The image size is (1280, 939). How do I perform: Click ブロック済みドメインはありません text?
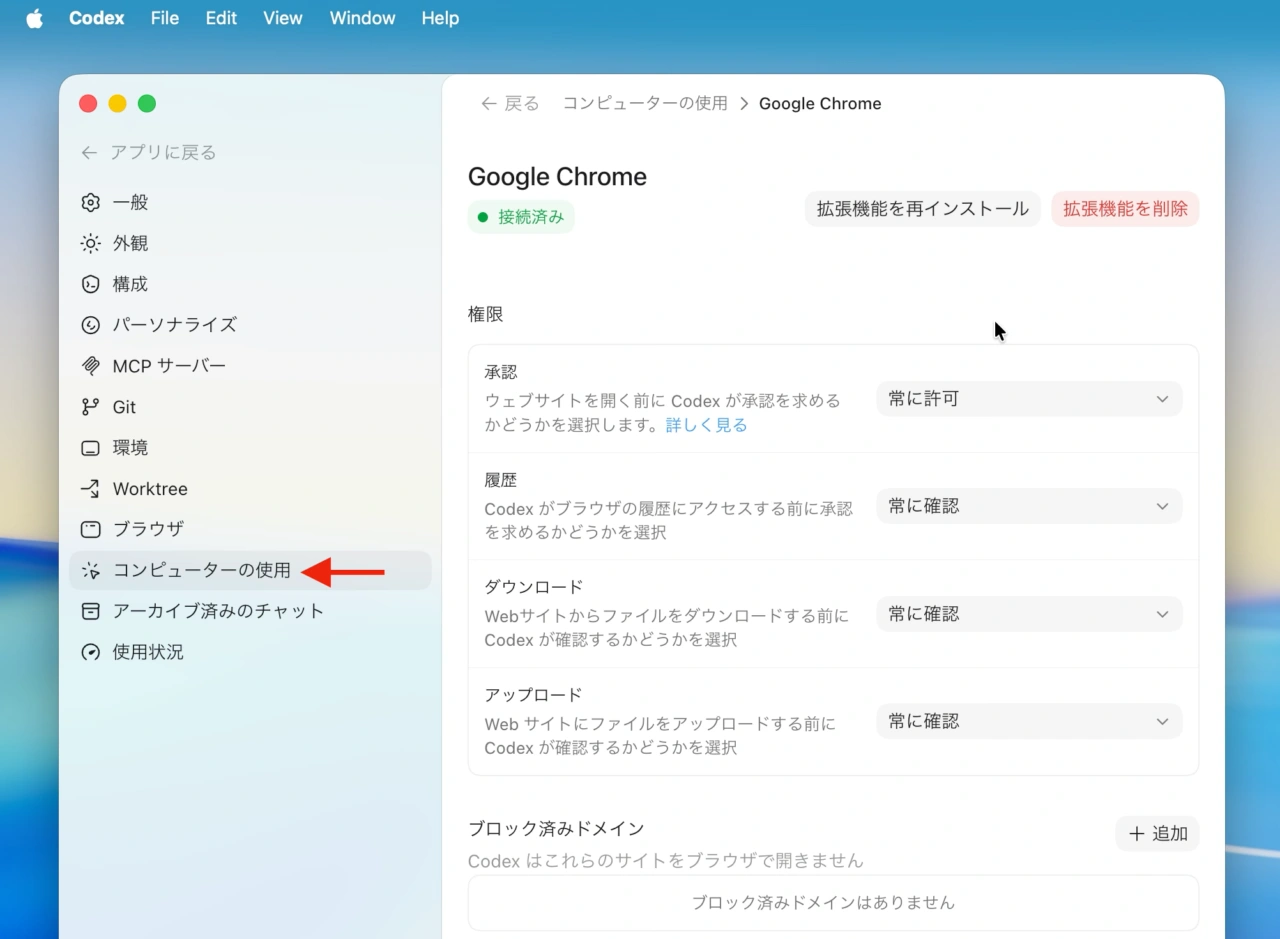(823, 903)
